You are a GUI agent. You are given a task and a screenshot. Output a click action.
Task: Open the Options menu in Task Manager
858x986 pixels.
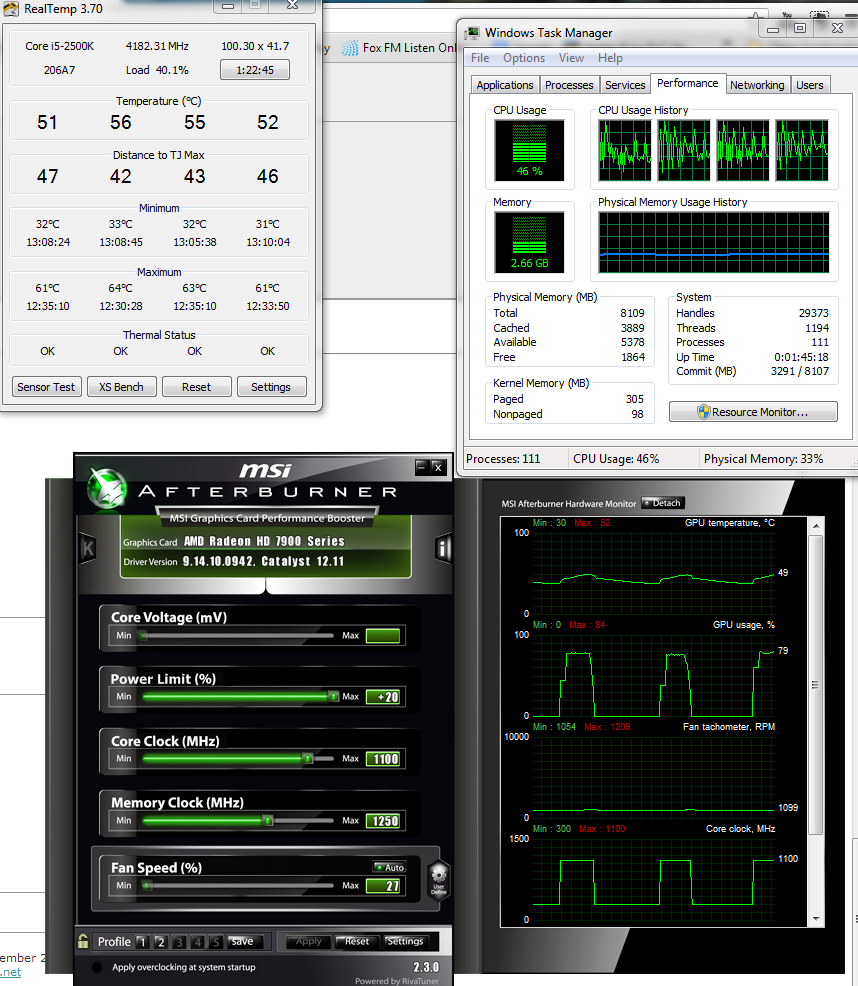click(524, 58)
